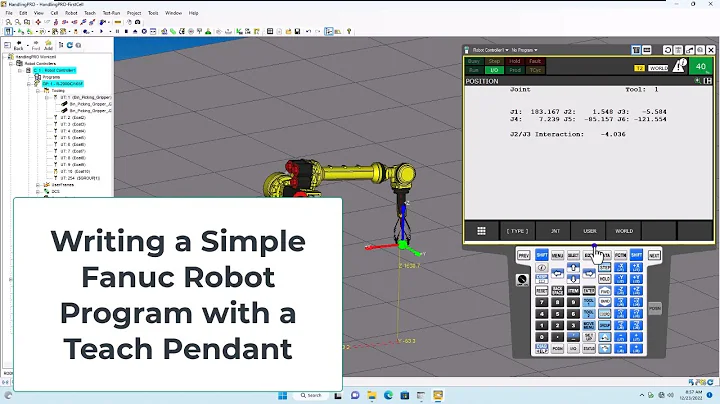Click the numeric 7 key on pendant
720x404 pixels.
[542, 302]
